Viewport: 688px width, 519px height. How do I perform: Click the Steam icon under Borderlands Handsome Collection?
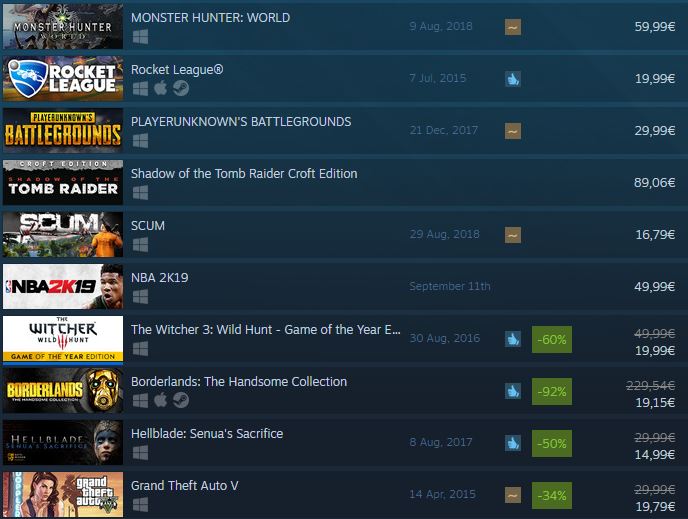tap(181, 400)
